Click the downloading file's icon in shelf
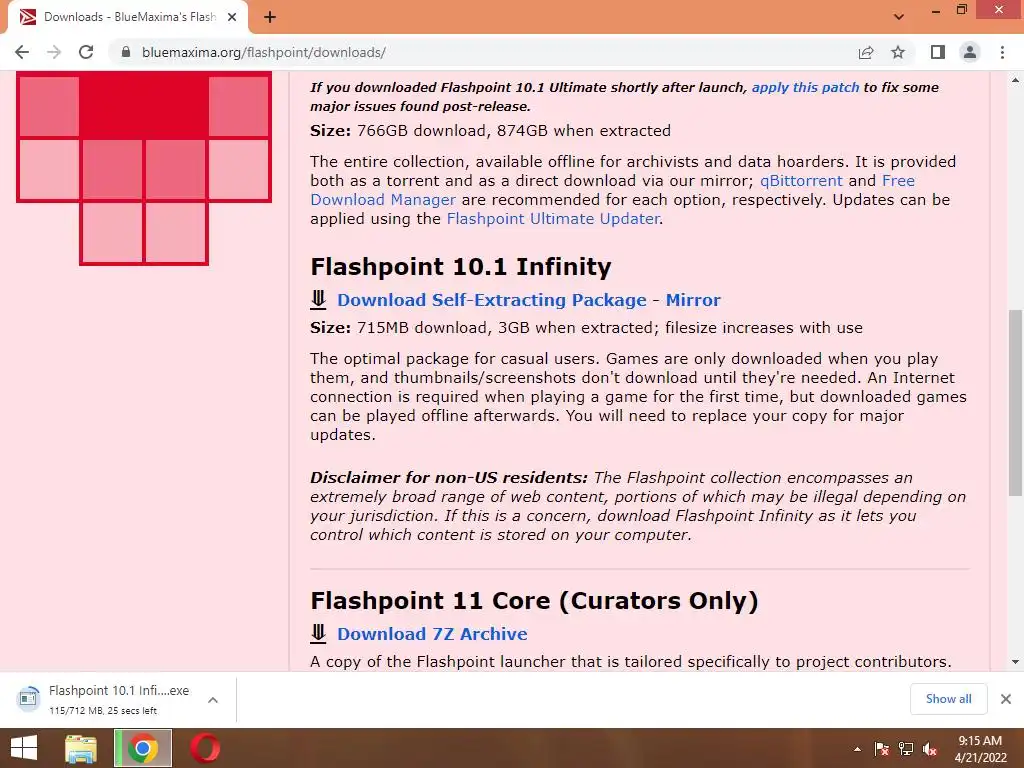This screenshot has height=768, width=1024. (28, 699)
